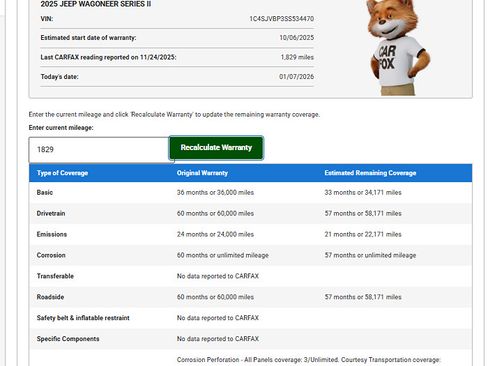Click the Today's date label
This screenshot has height=366, width=488.
pos(59,77)
